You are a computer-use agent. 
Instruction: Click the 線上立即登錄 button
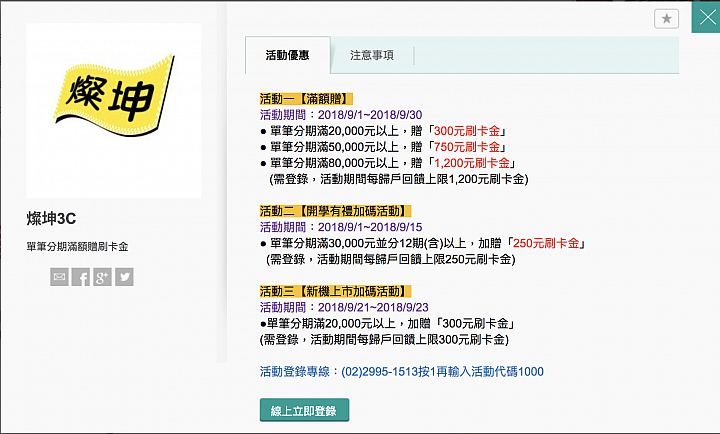304,410
